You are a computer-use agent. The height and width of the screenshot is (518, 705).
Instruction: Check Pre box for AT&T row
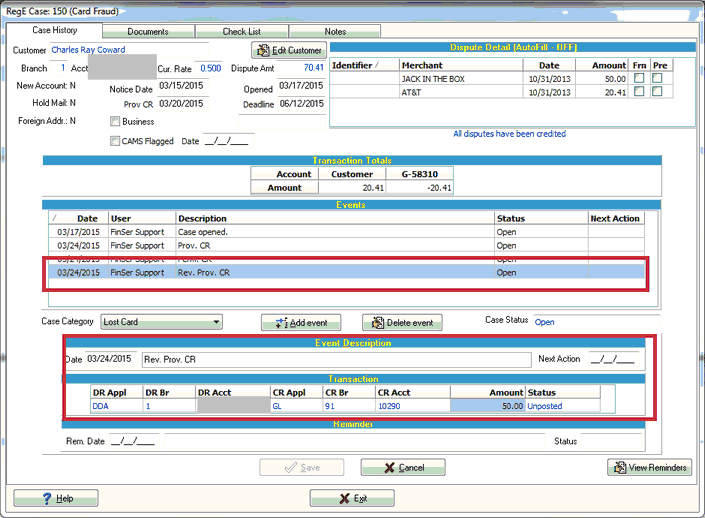point(657,92)
